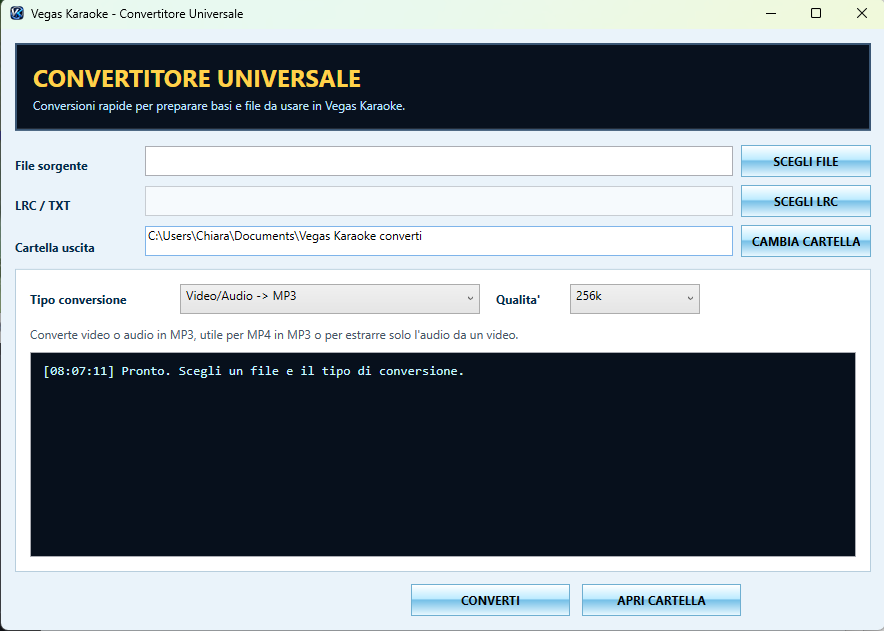Click the 'CONVERTITORE UNIVERSALE' heading
Viewport: 884px width, 631px height.
pos(197,78)
